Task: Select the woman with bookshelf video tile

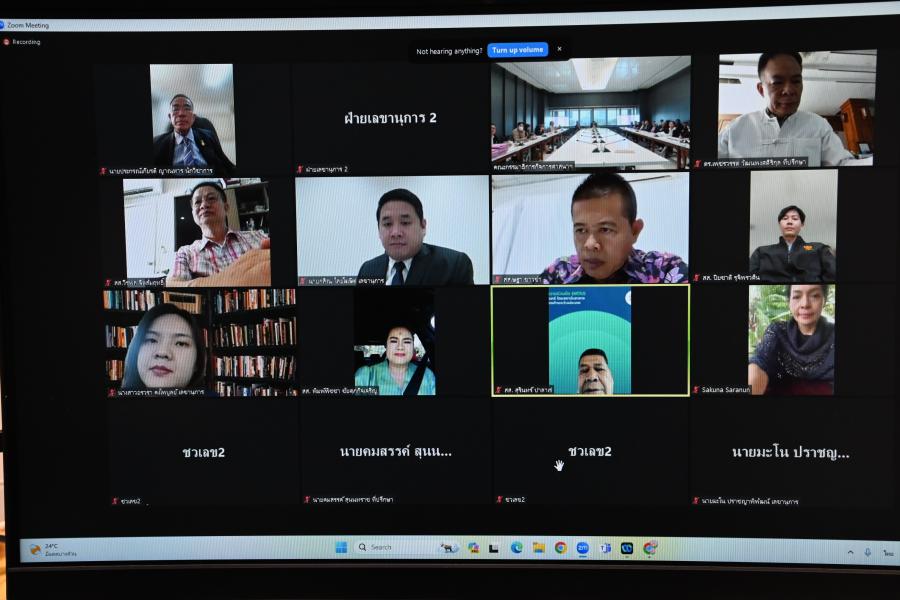Action: pos(200,340)
